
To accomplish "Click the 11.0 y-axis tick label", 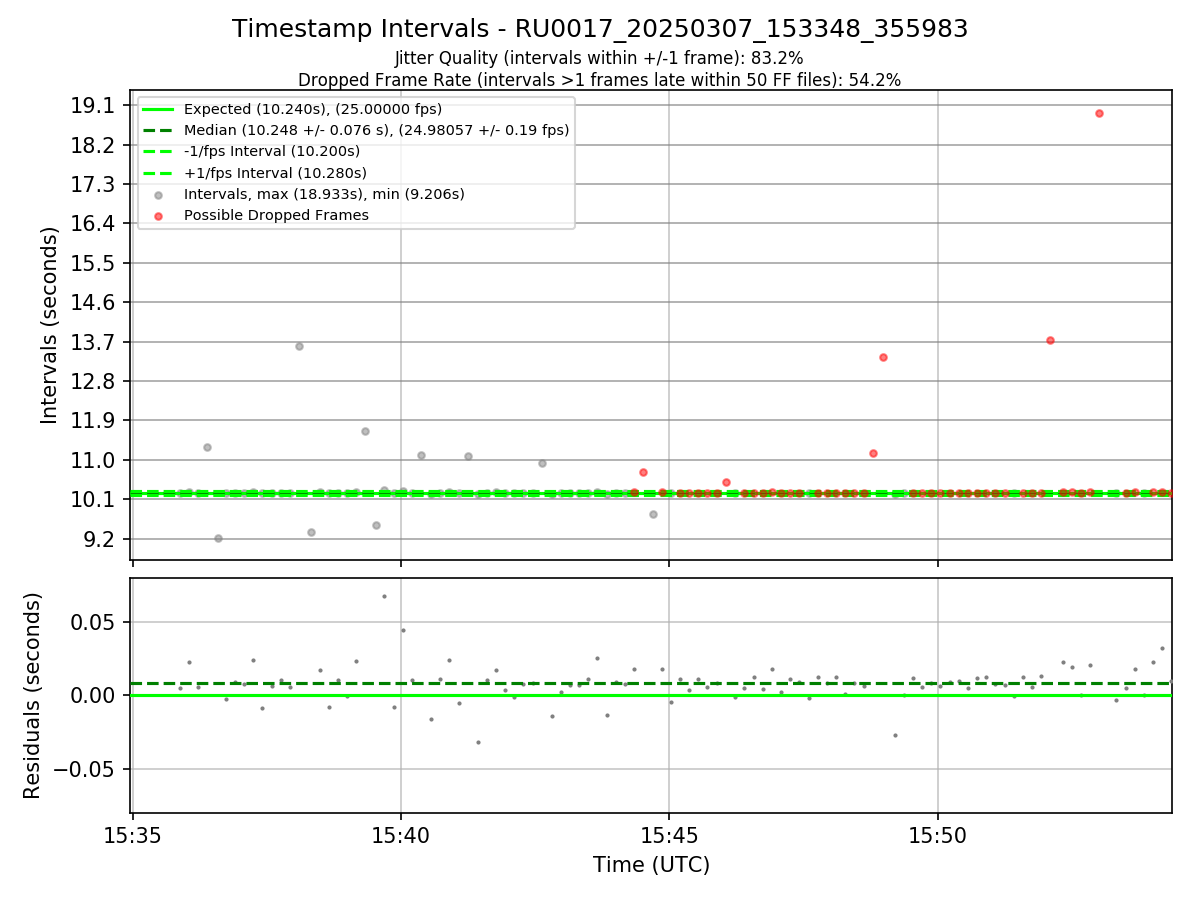I will pyautogui.click(x=94, y=460).
